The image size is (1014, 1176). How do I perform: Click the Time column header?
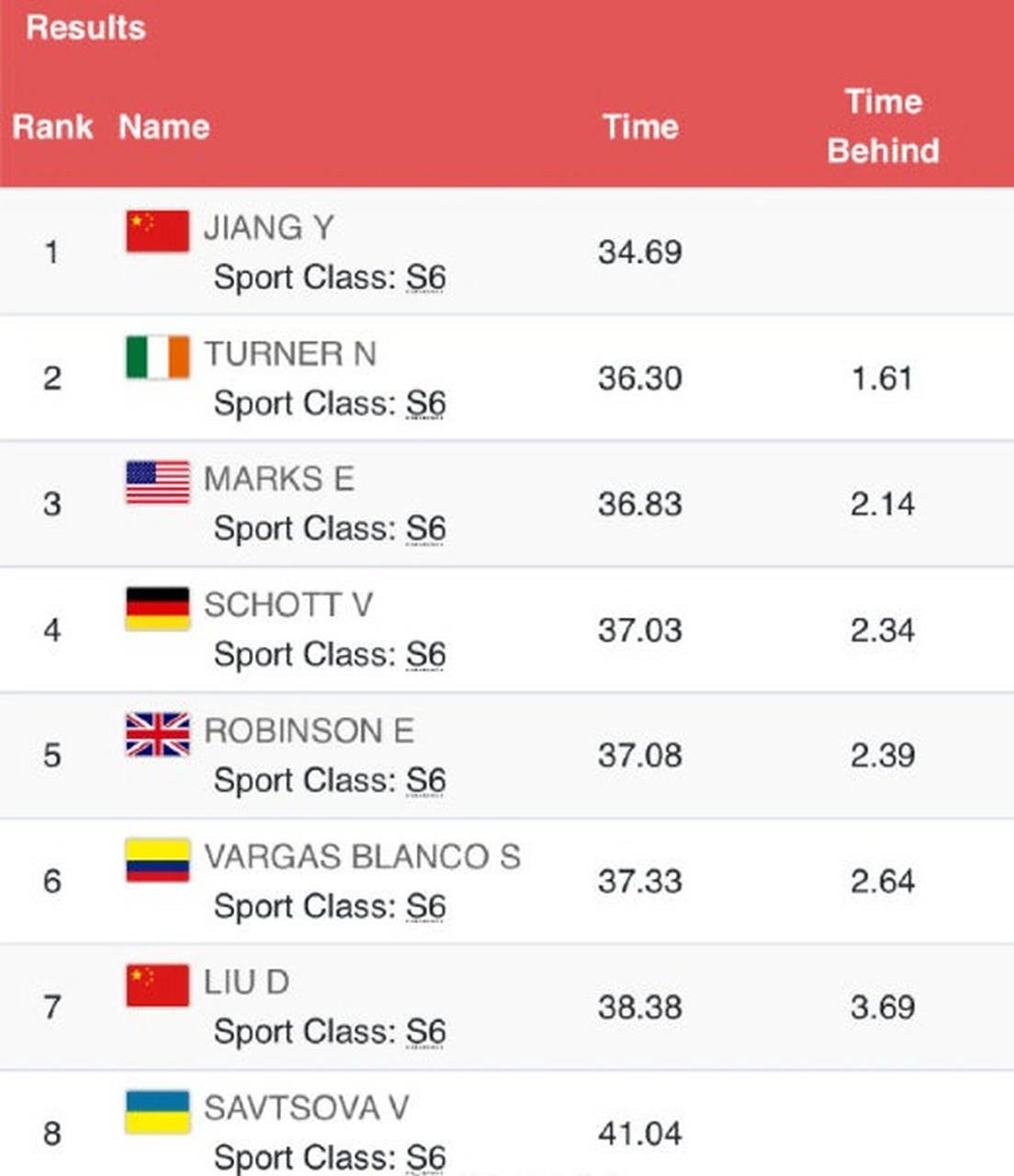click(x=640, y=127)
